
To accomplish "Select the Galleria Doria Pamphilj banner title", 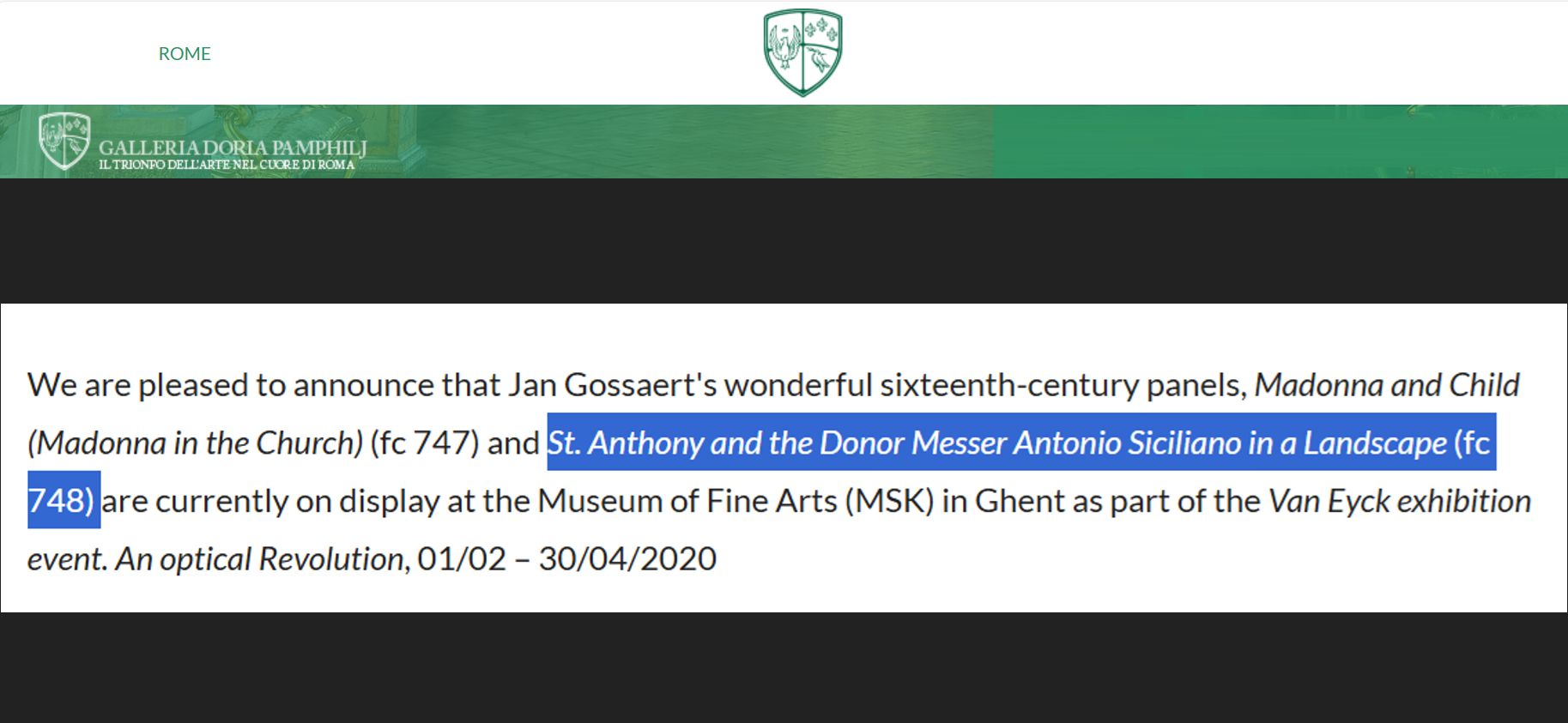I will pyautogui.click(x=233, y=148).
